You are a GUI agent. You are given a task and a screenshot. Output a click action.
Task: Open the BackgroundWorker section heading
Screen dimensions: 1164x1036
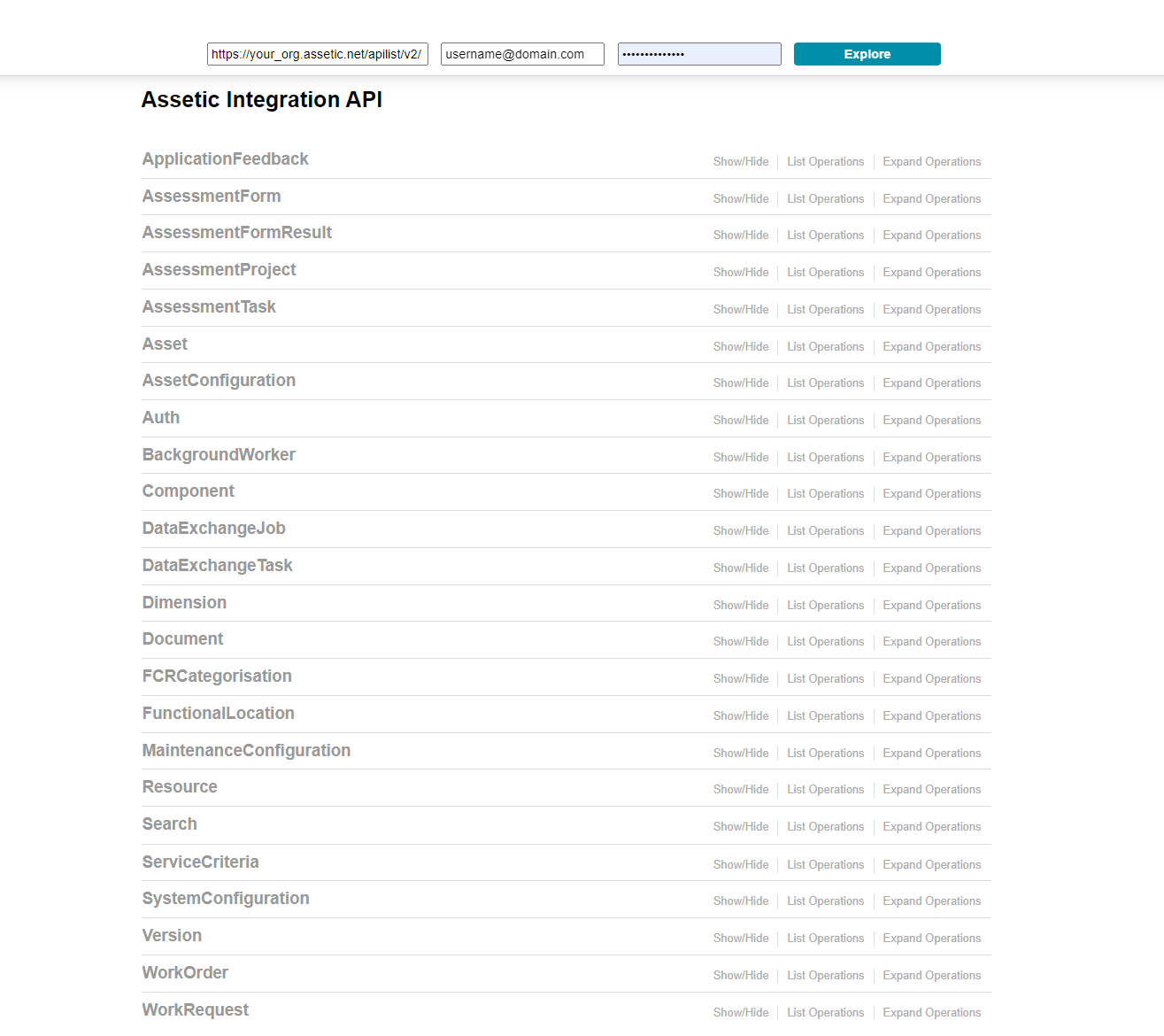pyautogui.click(x=219, y=455)
